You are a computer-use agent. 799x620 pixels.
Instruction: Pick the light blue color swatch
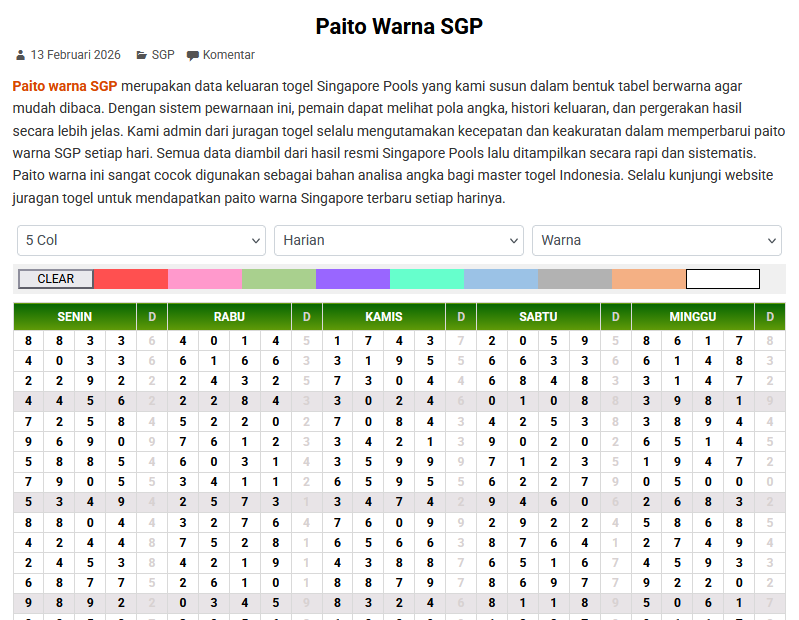click(x=501, y=279)
